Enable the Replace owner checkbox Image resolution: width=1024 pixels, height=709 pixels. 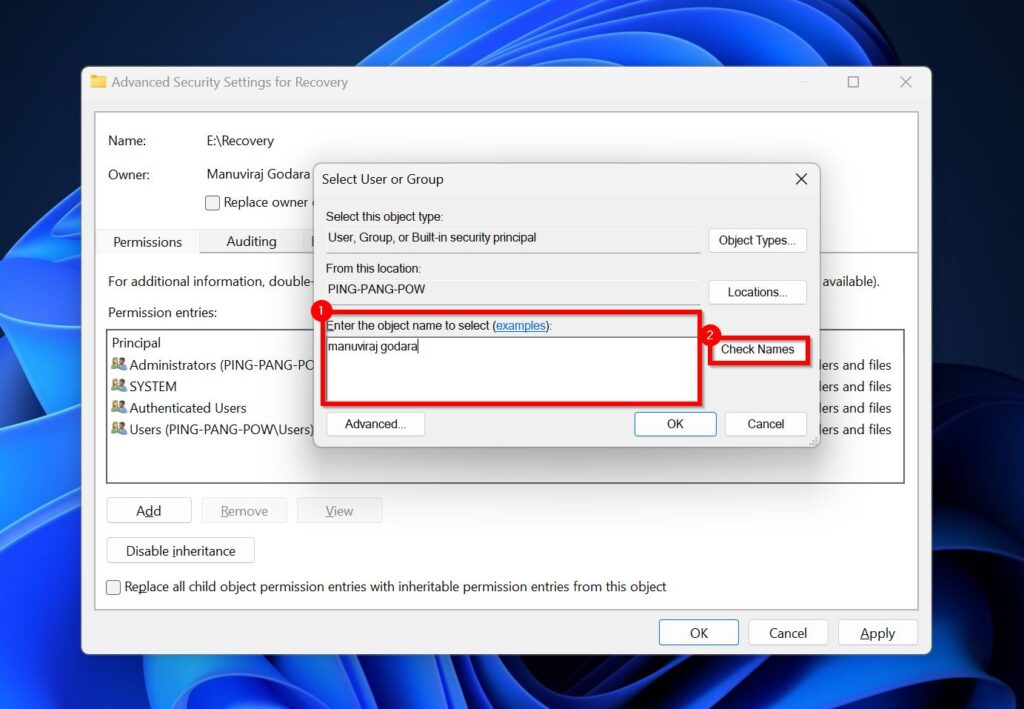[212, 202]
